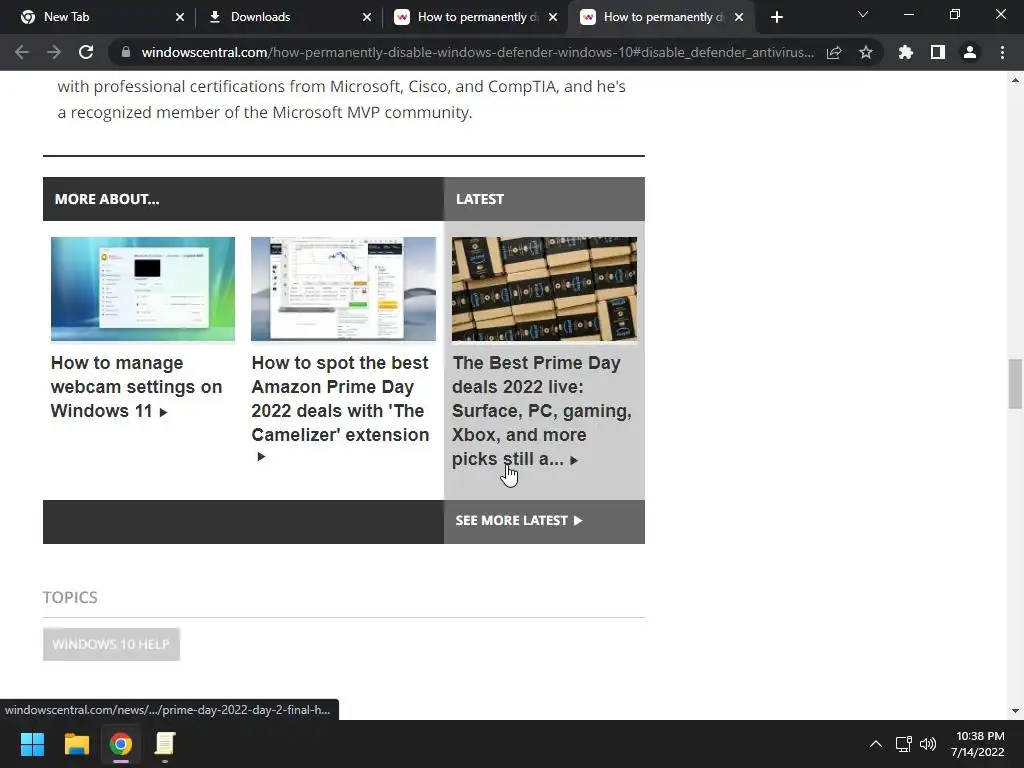Click the Chrome taskbar icon
1024x768 pixels.
tap(121, 744)
